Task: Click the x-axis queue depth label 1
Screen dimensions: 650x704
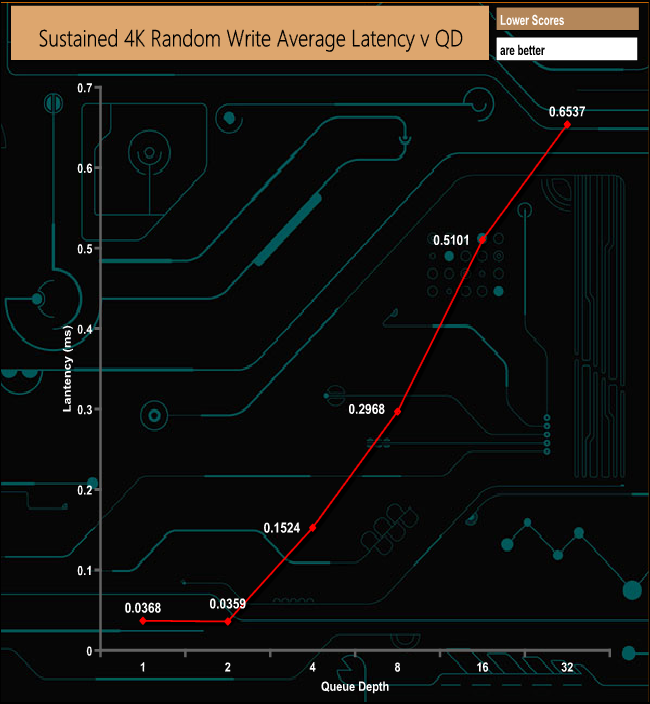Action: [x=143, y=667]
